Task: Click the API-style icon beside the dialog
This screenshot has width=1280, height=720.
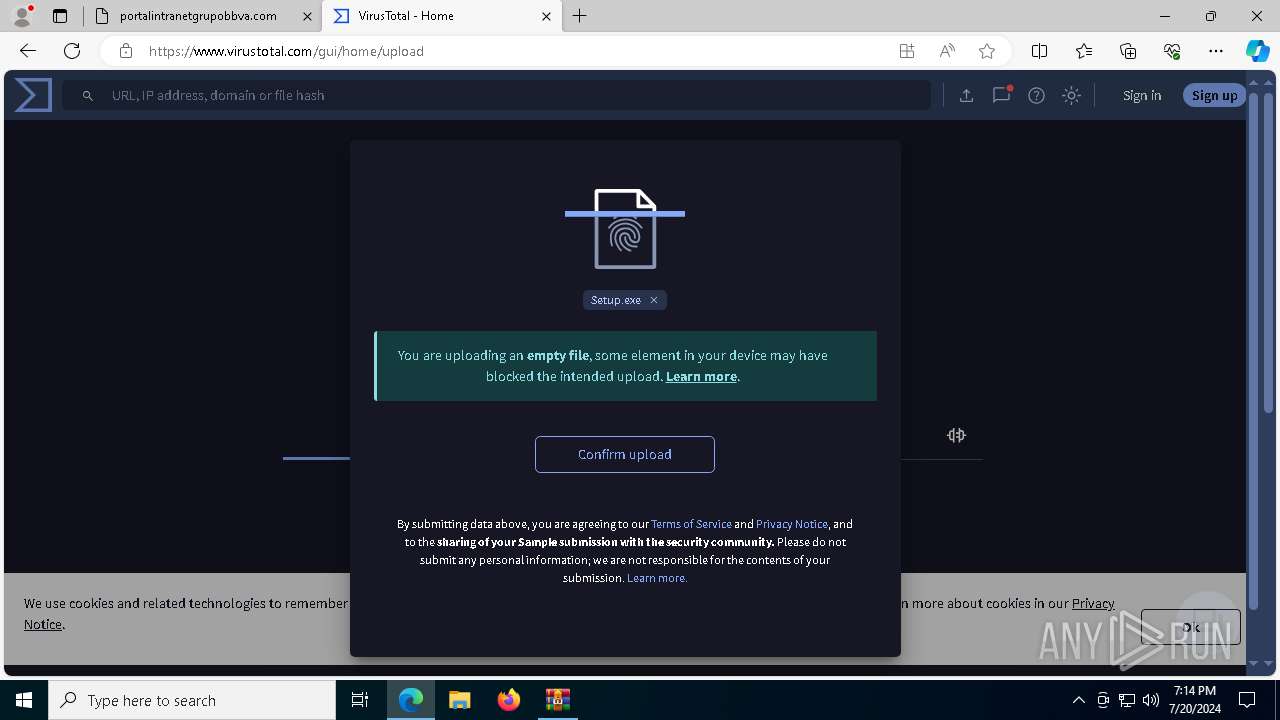Action: (x=956, y=435)
